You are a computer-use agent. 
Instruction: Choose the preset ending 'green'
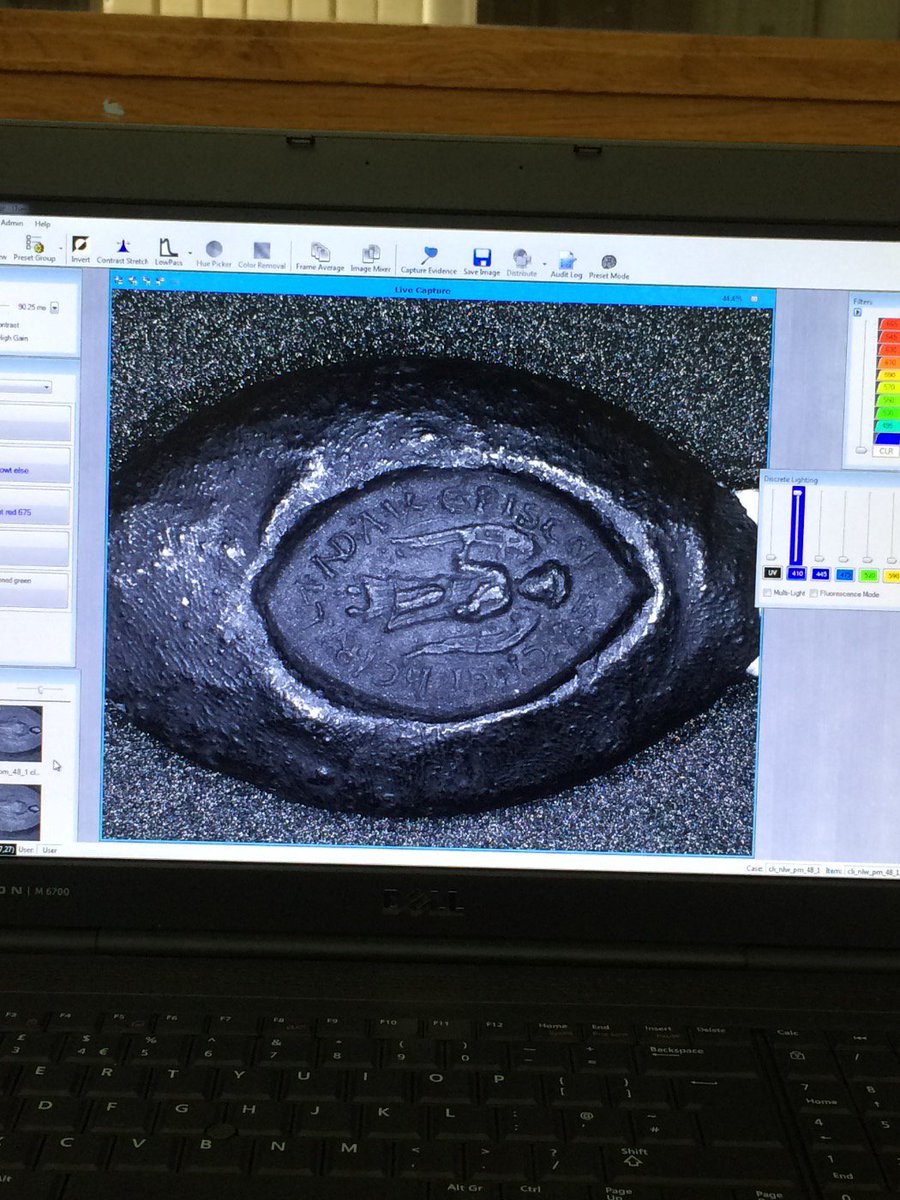(x=34, y=590)
